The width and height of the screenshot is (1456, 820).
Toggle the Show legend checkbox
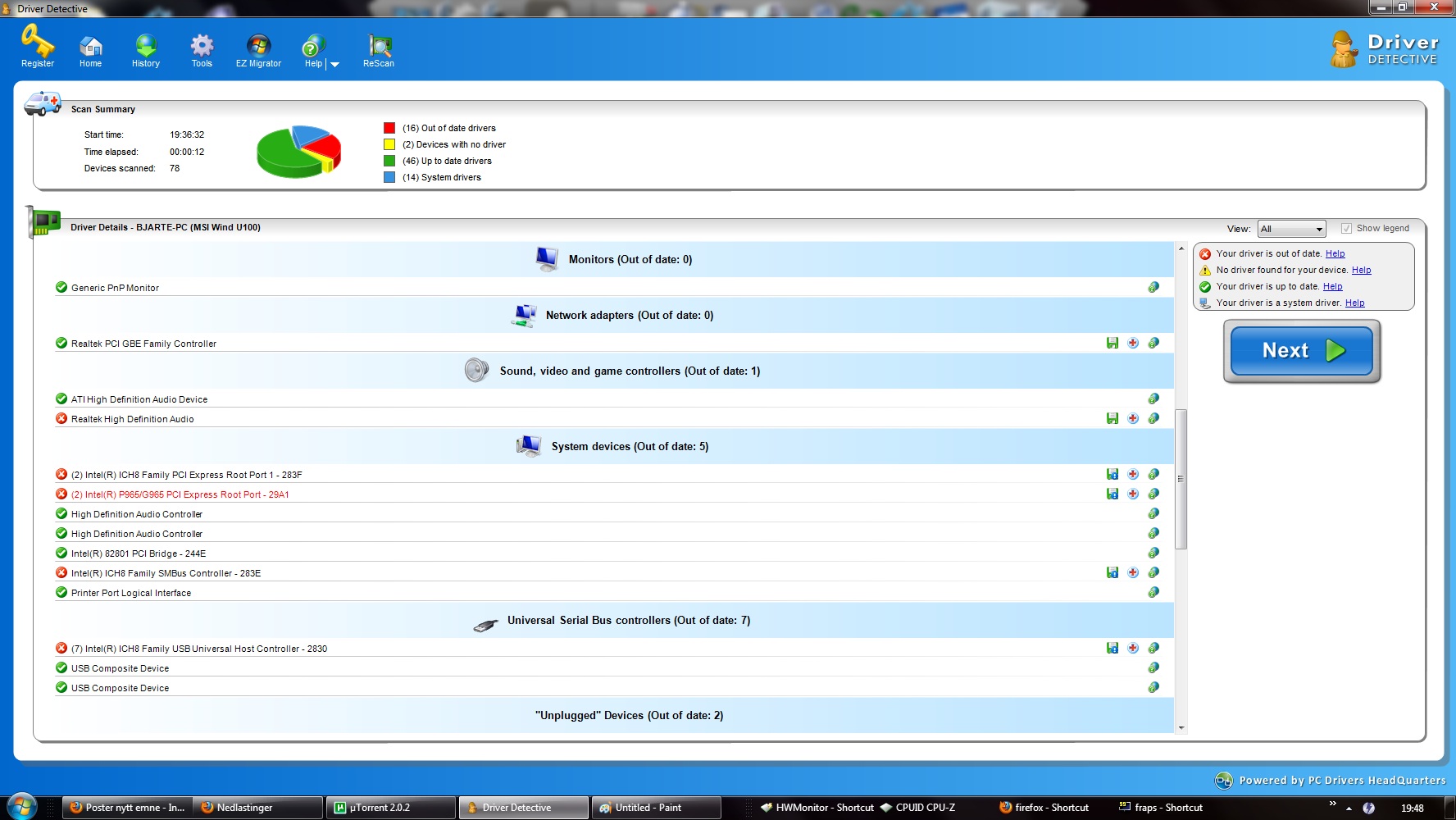pos(1346,229)
